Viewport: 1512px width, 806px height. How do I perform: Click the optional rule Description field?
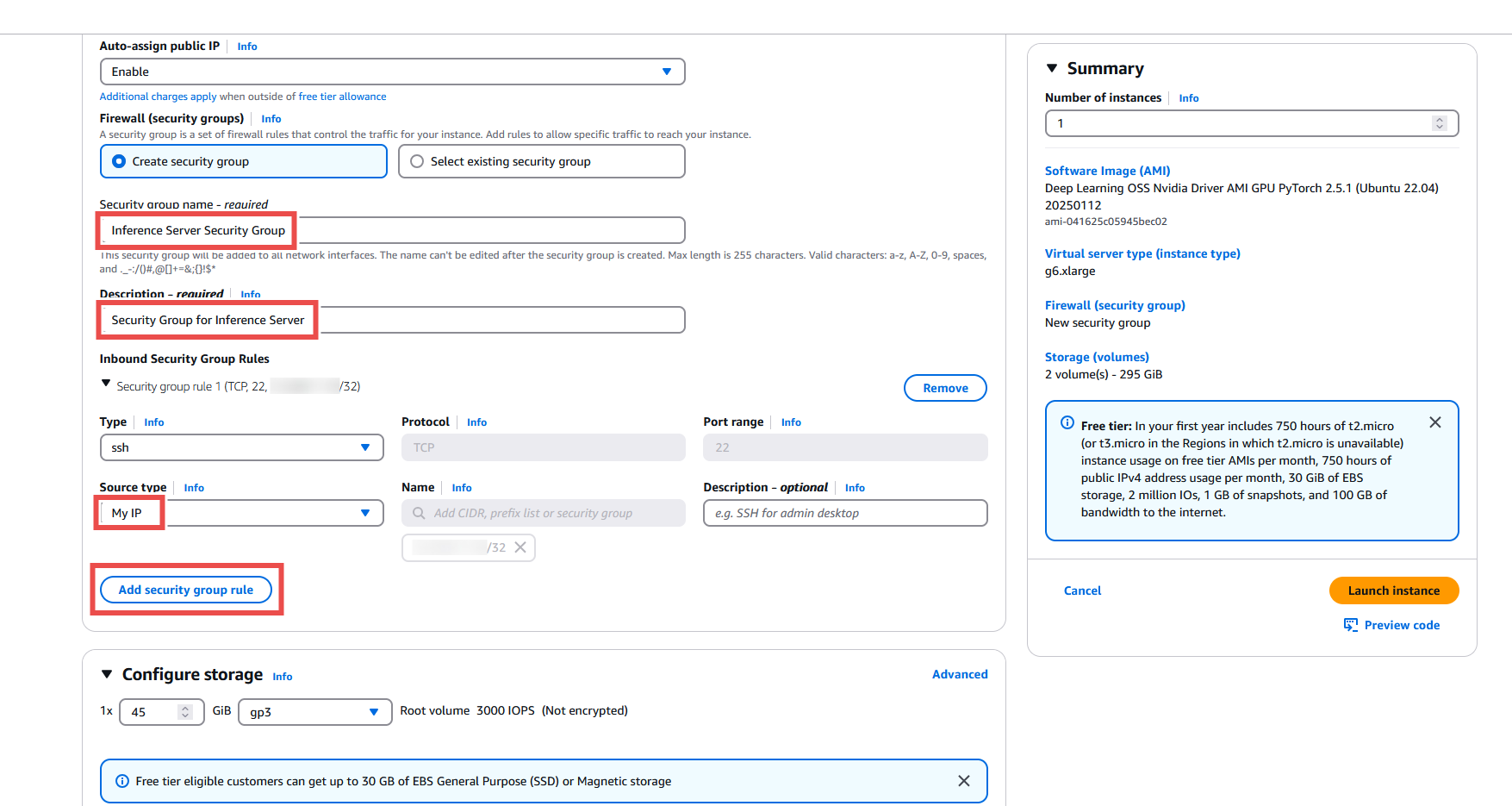coord(845,513)
